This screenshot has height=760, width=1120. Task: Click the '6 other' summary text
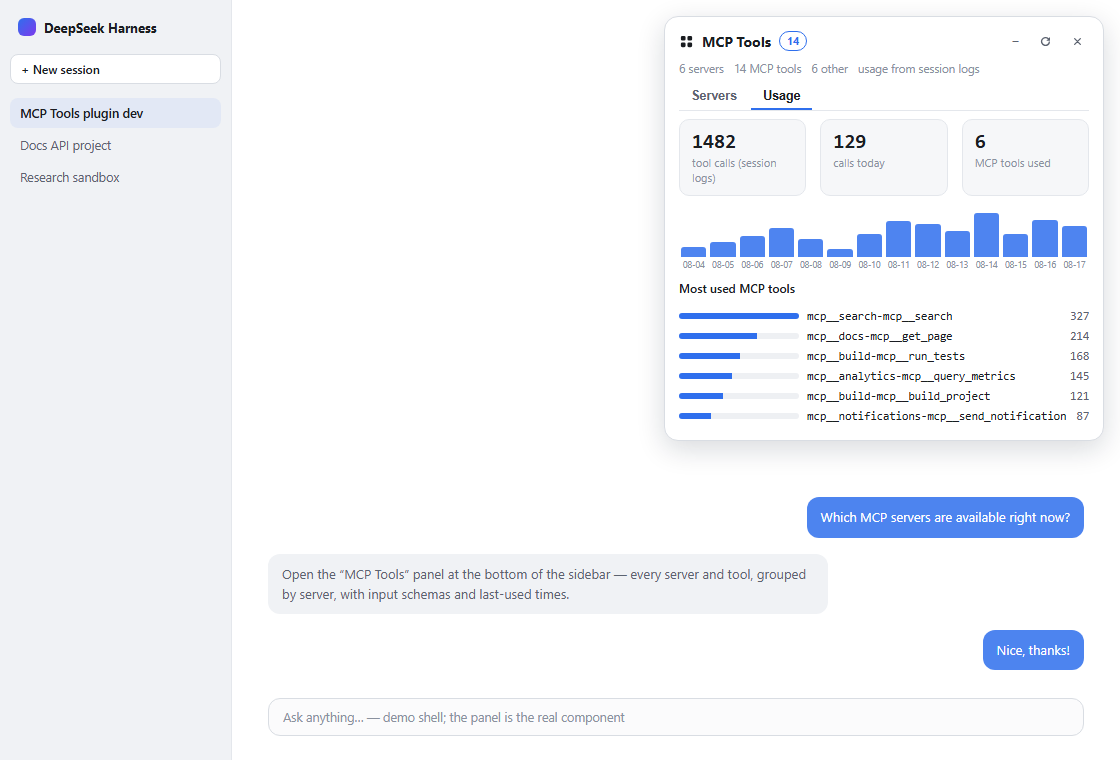(x=830, y=69)
